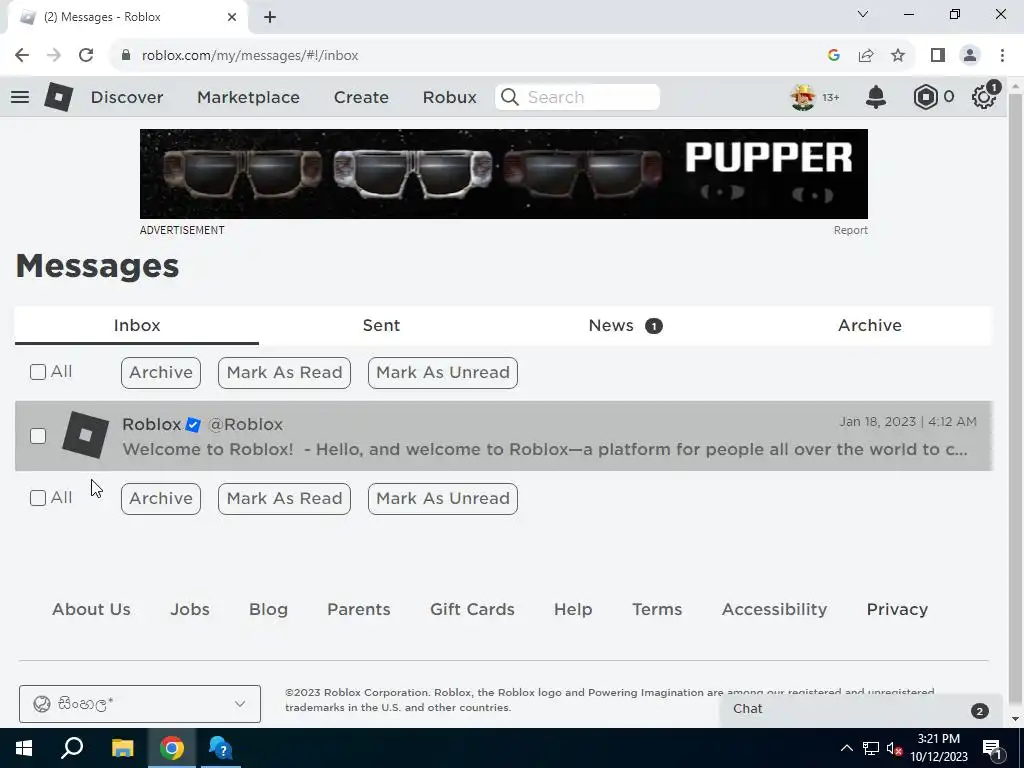
Task: Open File Explorer from the taskbar
Action: pyautogui.click(x=122, y=748)
